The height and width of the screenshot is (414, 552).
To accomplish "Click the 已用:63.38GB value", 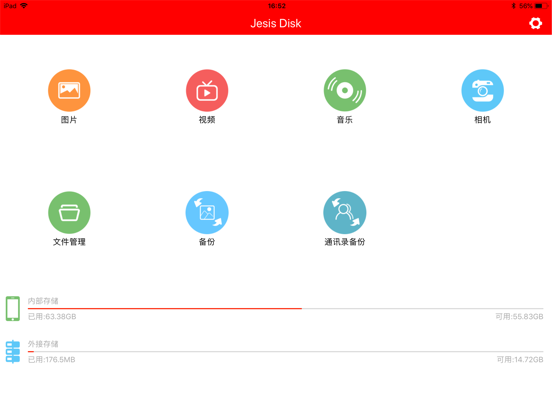I will (x=52, y=316).
